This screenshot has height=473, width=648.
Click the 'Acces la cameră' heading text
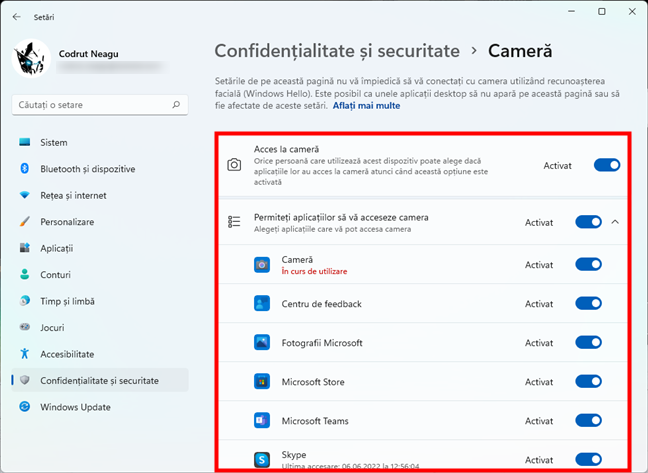[x=286, y=149]
